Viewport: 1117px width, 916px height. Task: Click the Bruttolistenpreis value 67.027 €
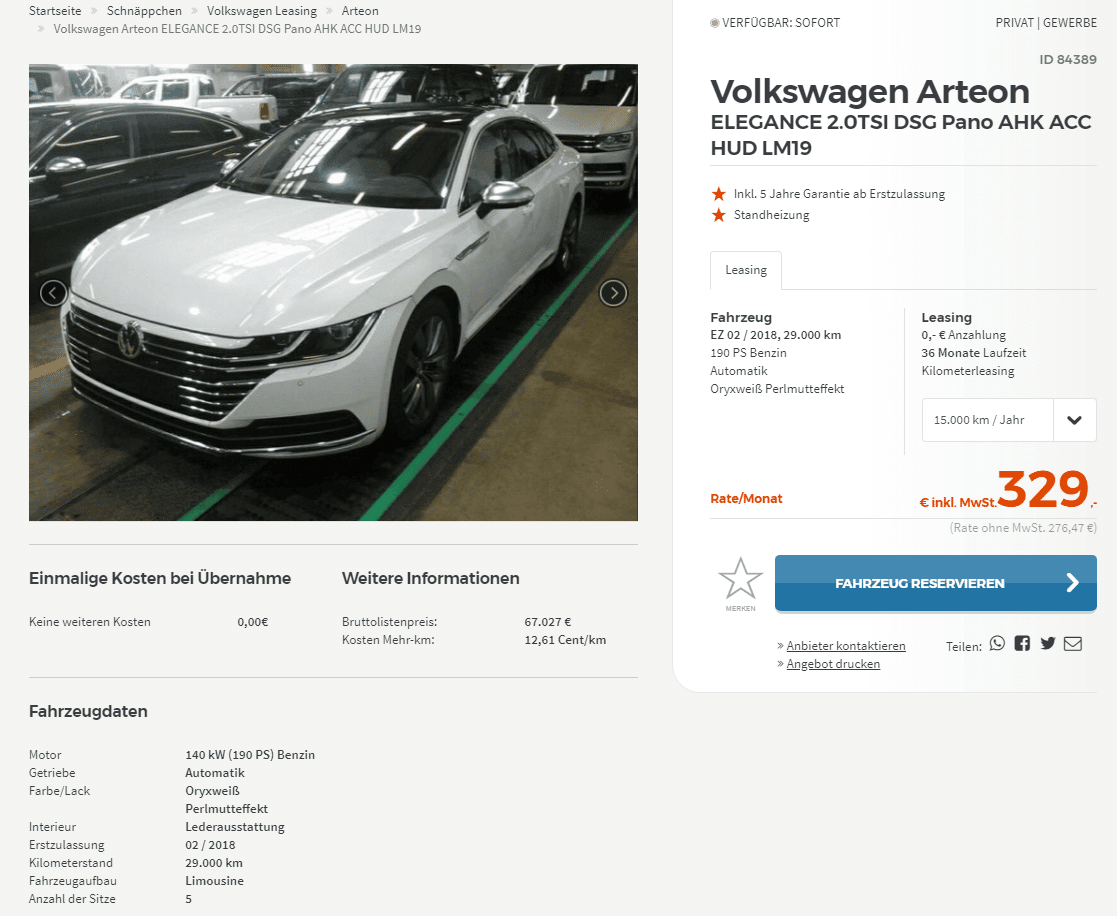click(x=548, y=622)
